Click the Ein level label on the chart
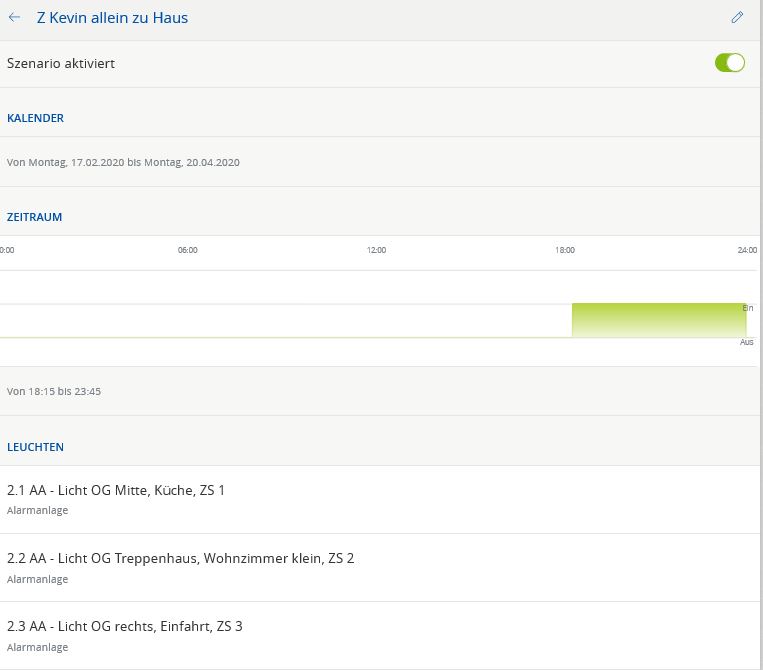 tap(748, 308)
